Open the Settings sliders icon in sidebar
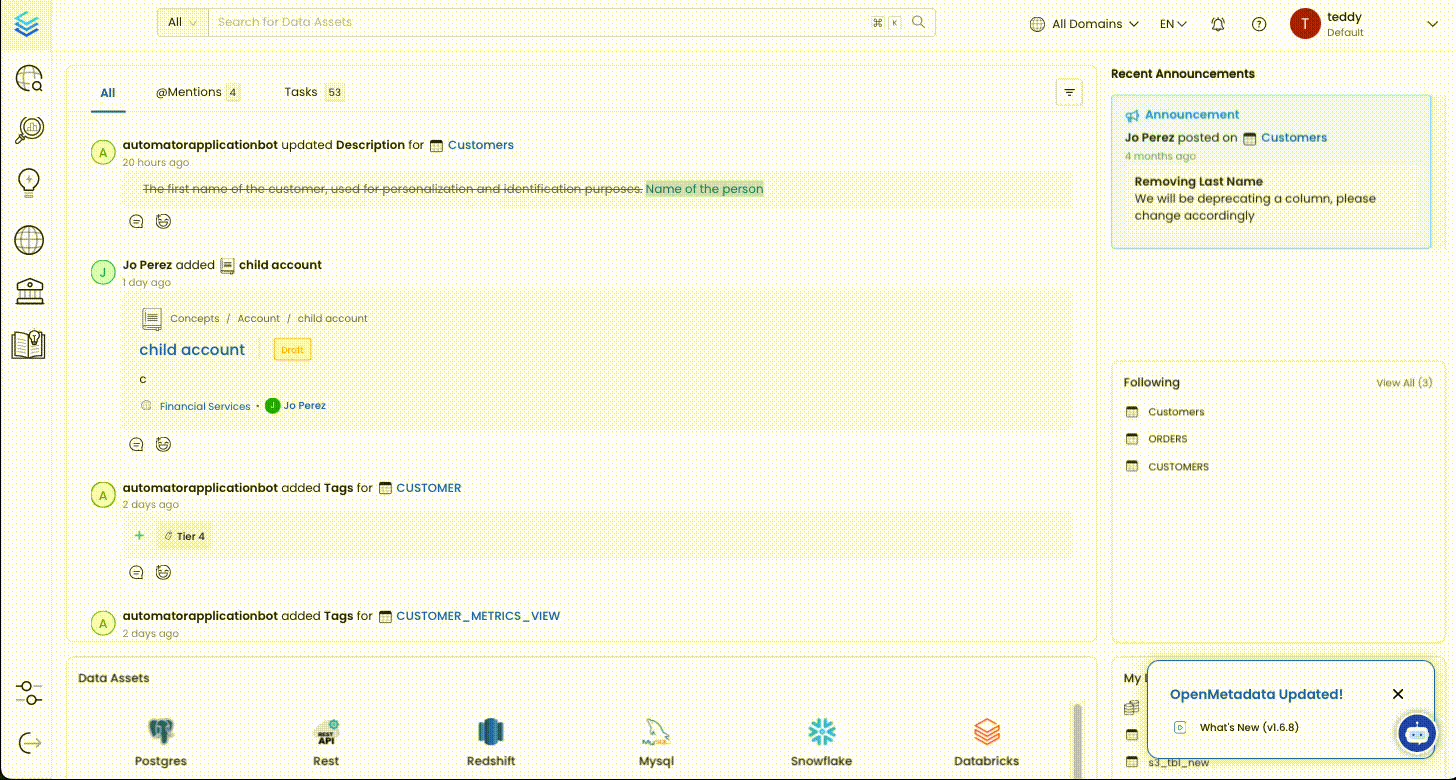The height and width of the screenshot is (780, 1456). pyautogui.click(x=29, y=693)
